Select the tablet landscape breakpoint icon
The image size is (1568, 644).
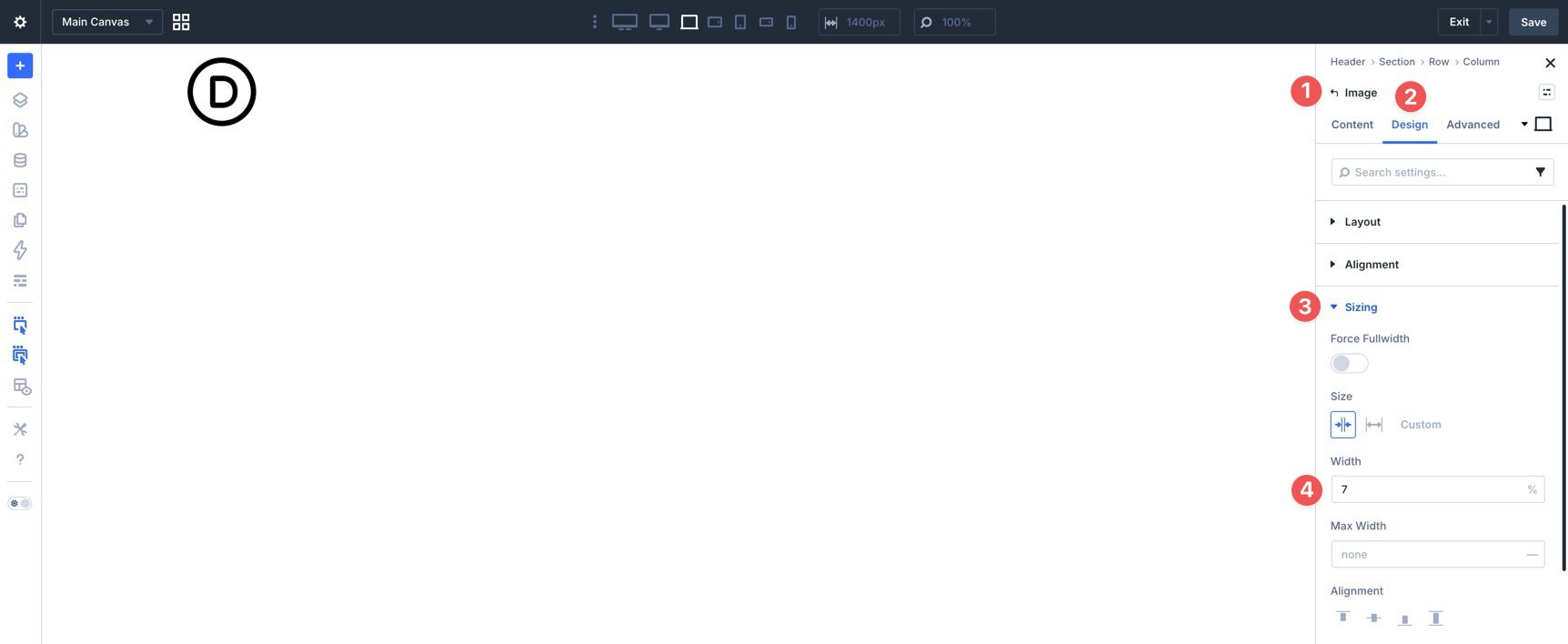coord(715,22)
